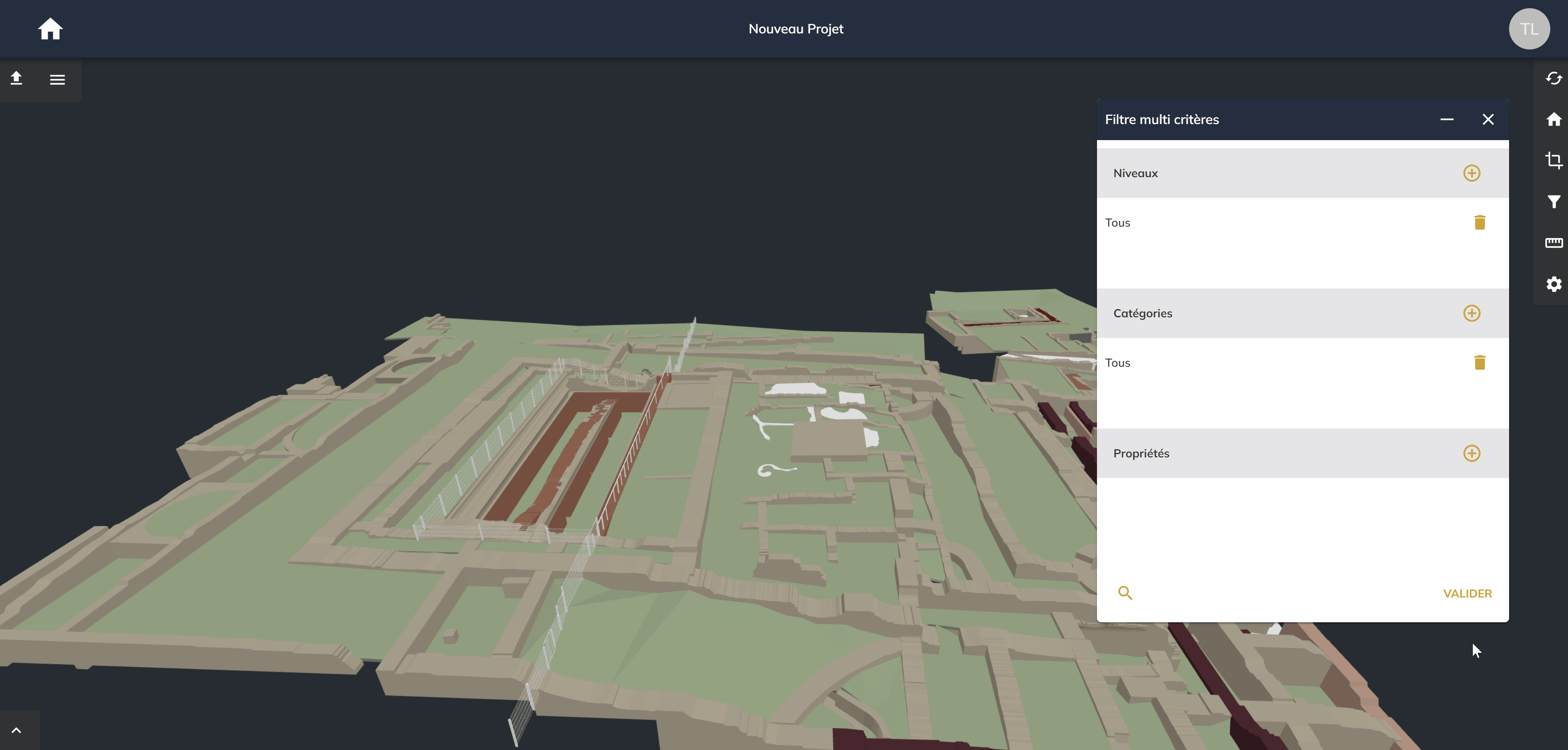
Task: Click the search magnifier in filter panel
Action: click(x=1125, y=593)
